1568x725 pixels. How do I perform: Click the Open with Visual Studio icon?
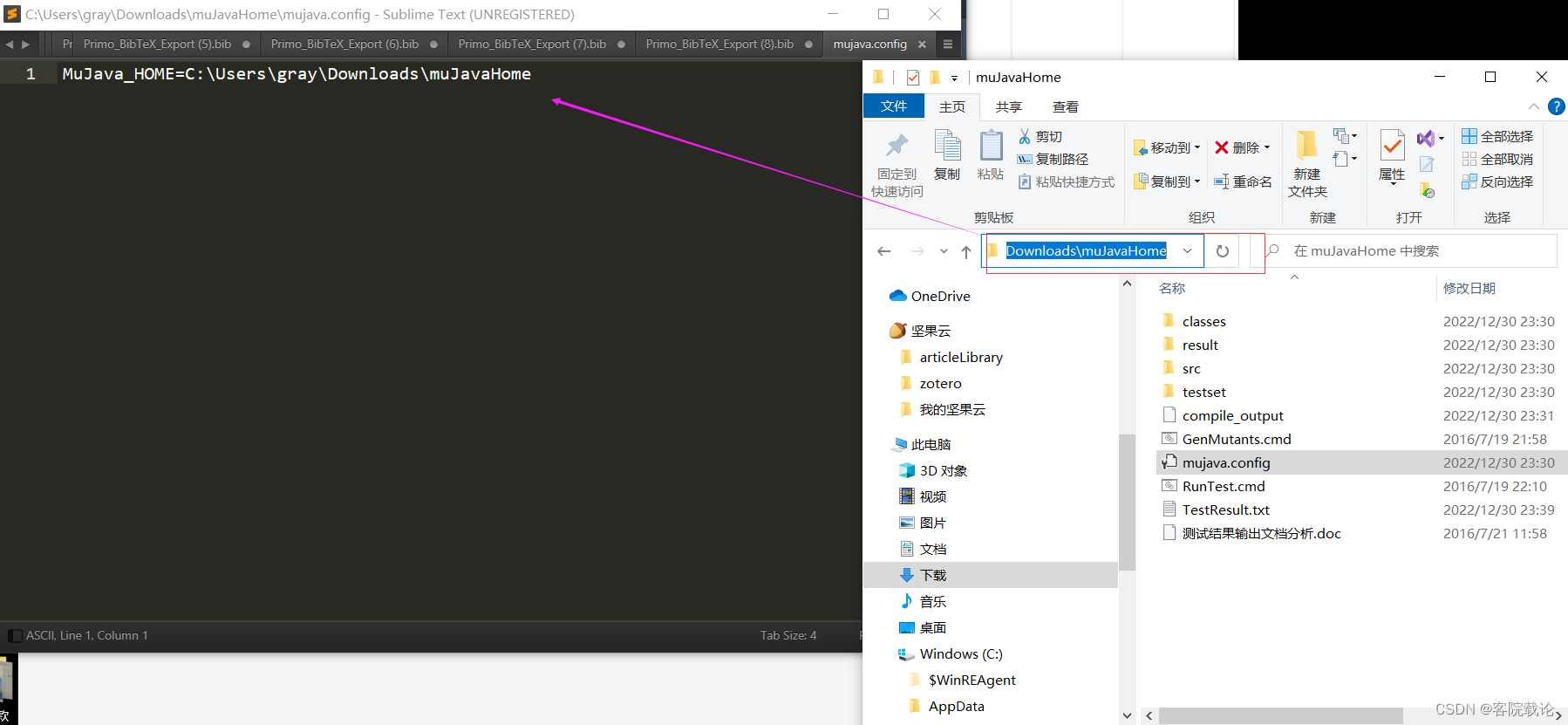coord(1426,138)
